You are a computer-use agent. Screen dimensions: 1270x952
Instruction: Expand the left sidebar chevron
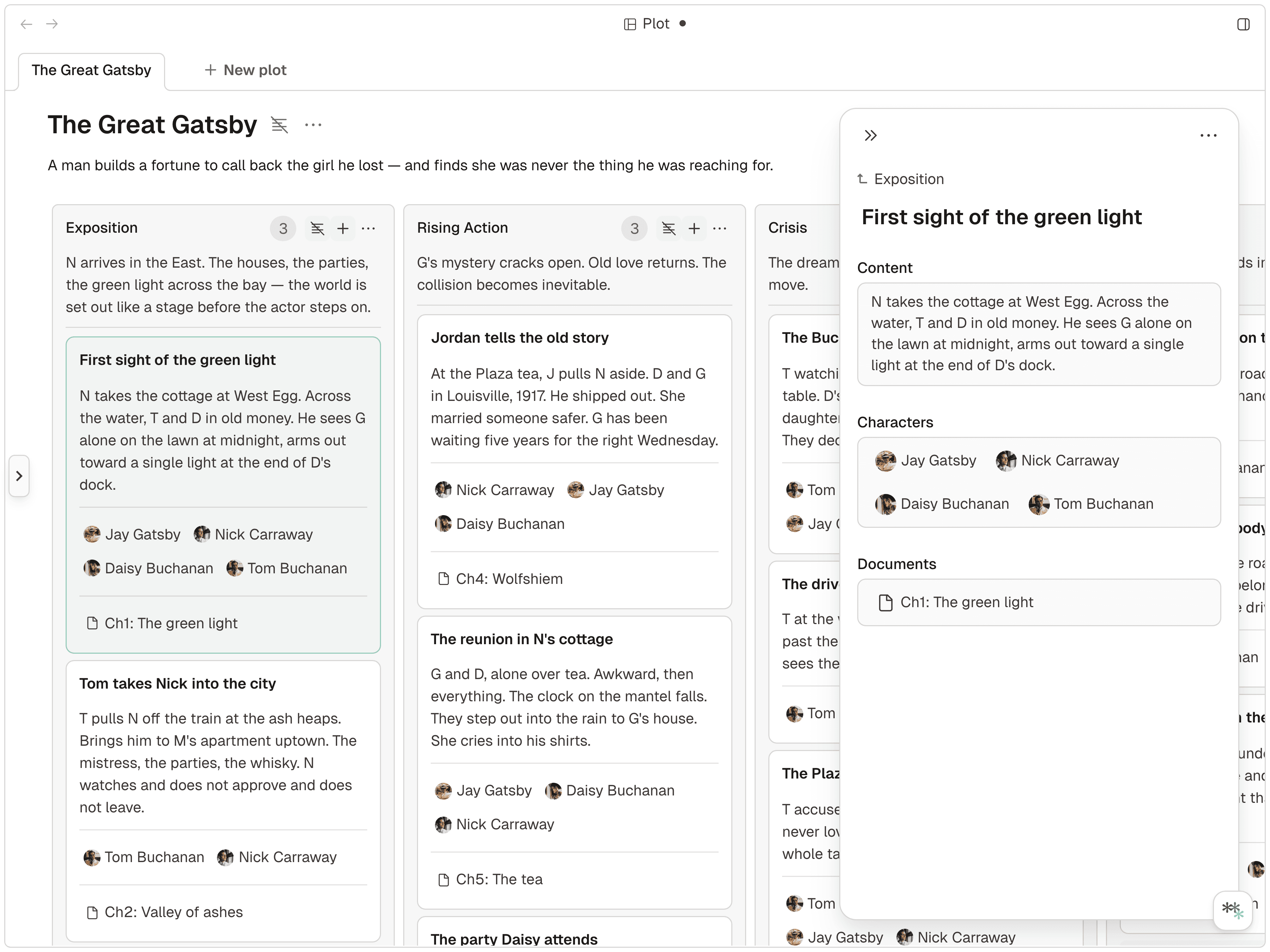click(x=19, y=476)
